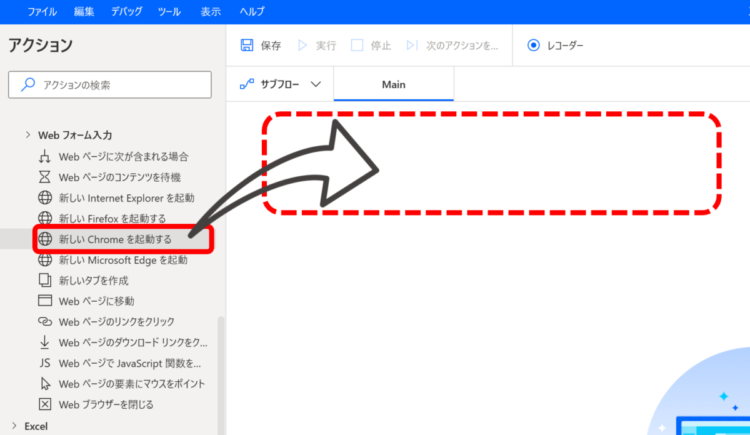Select Web ページに移動 text

point(96,301)
